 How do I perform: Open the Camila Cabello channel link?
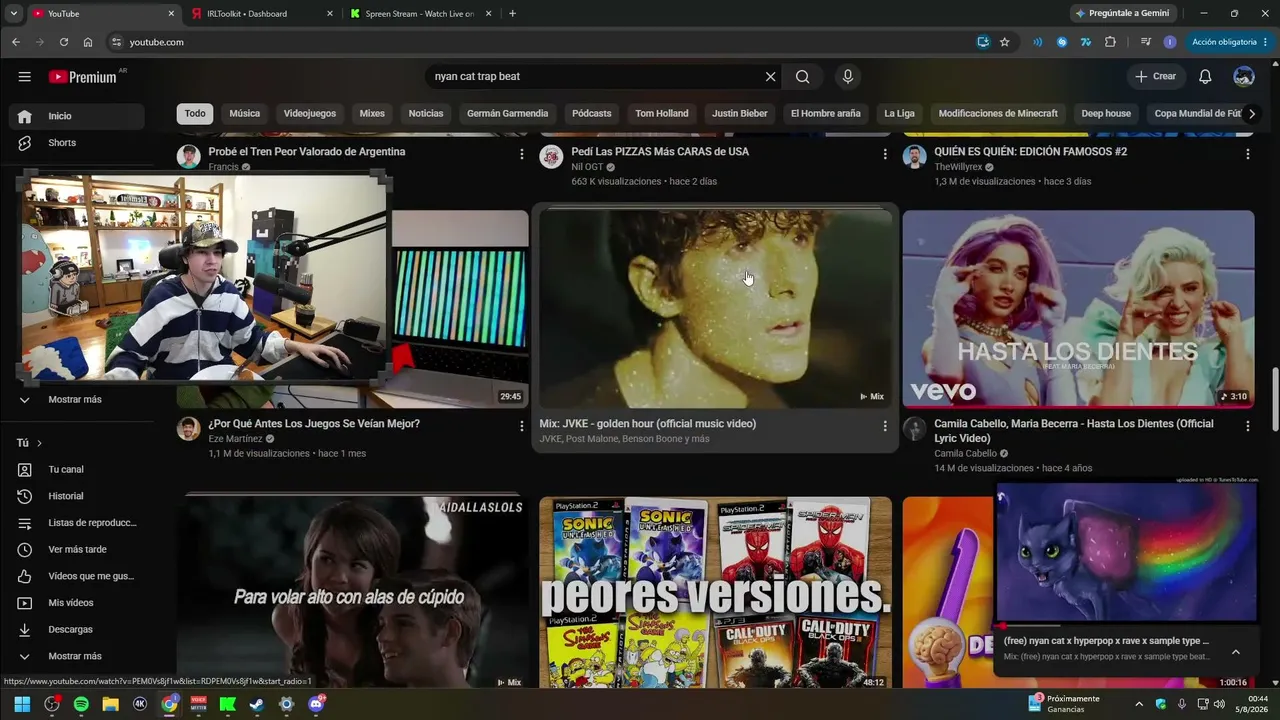[x=966, y=454]
